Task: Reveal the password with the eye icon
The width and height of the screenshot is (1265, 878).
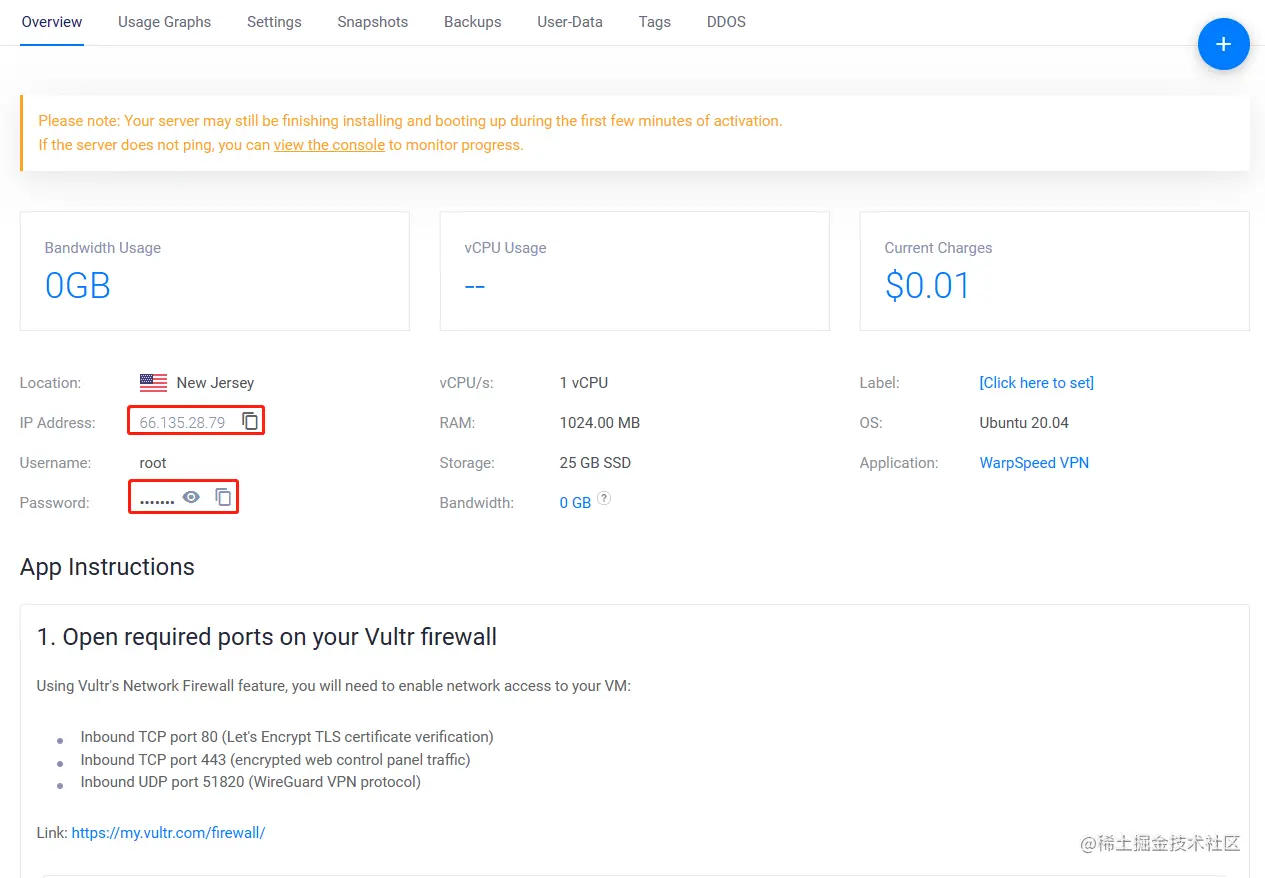Action: [x=191, y=497]
